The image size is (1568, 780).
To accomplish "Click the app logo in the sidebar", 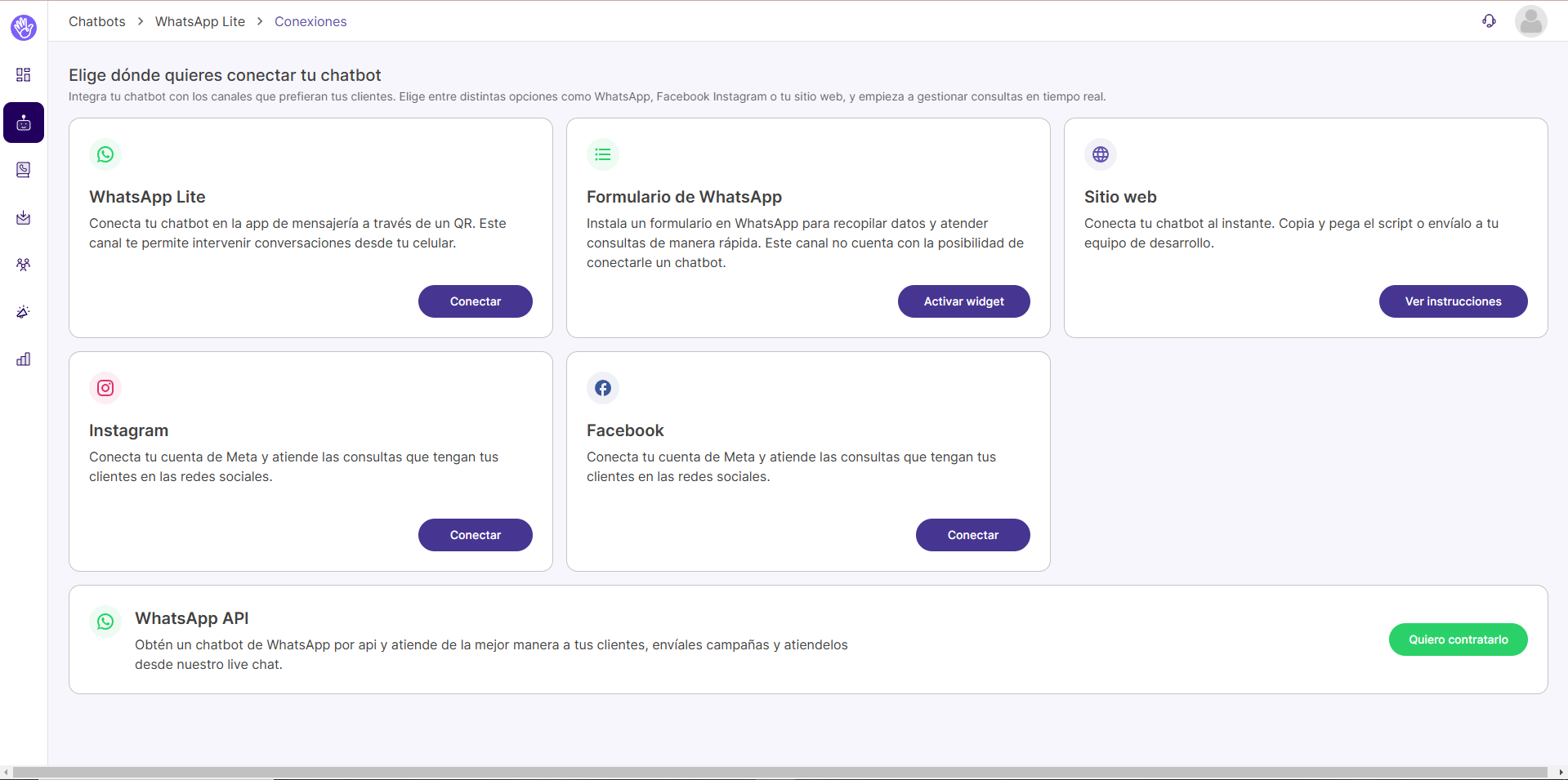I will 24,27.
